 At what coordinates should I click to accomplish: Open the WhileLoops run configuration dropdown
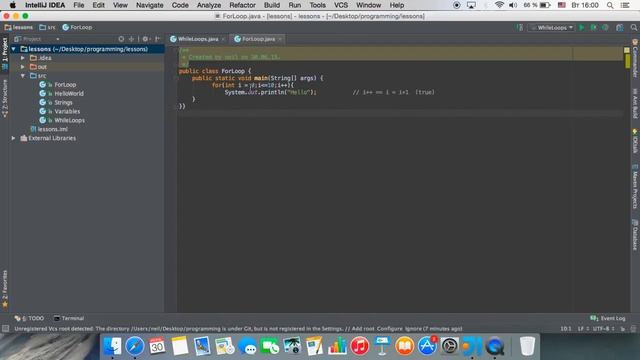click(551, 27)
